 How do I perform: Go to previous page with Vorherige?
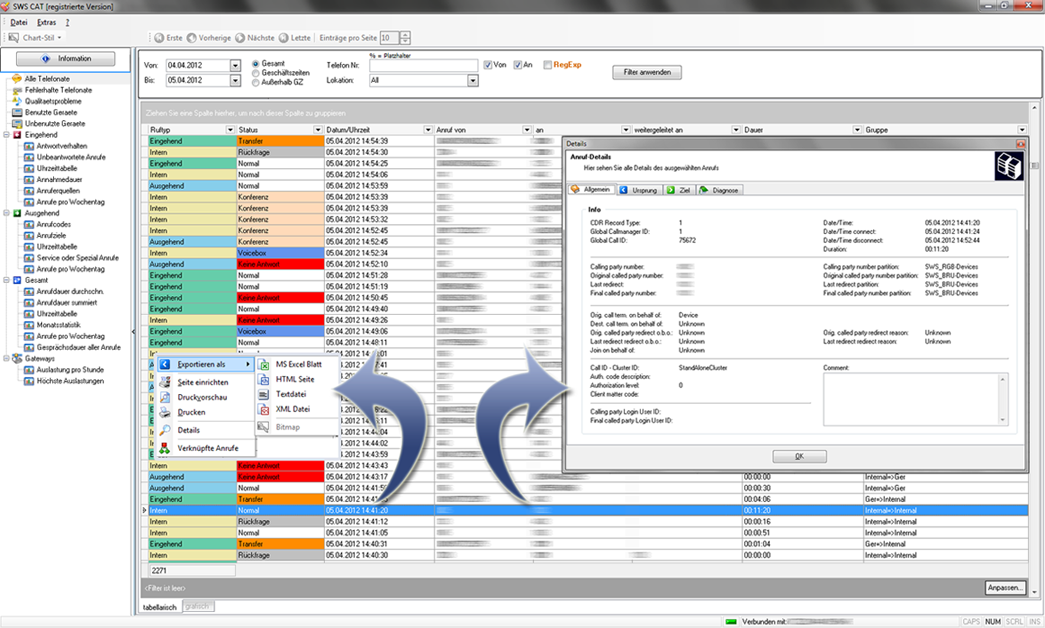click(209, 38)
